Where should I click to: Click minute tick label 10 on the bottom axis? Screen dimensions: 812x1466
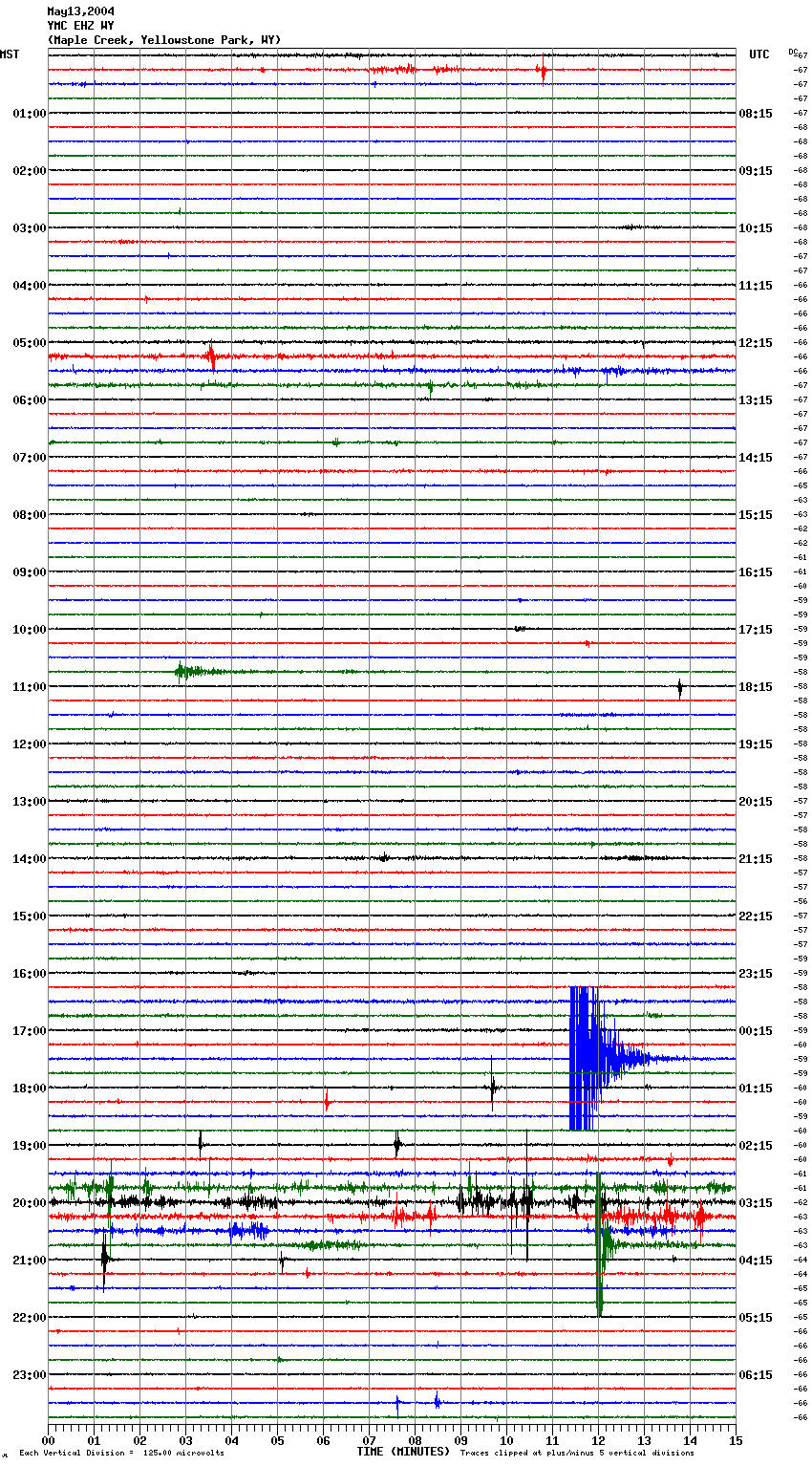pyautogui.click(x=506, y=1440)
